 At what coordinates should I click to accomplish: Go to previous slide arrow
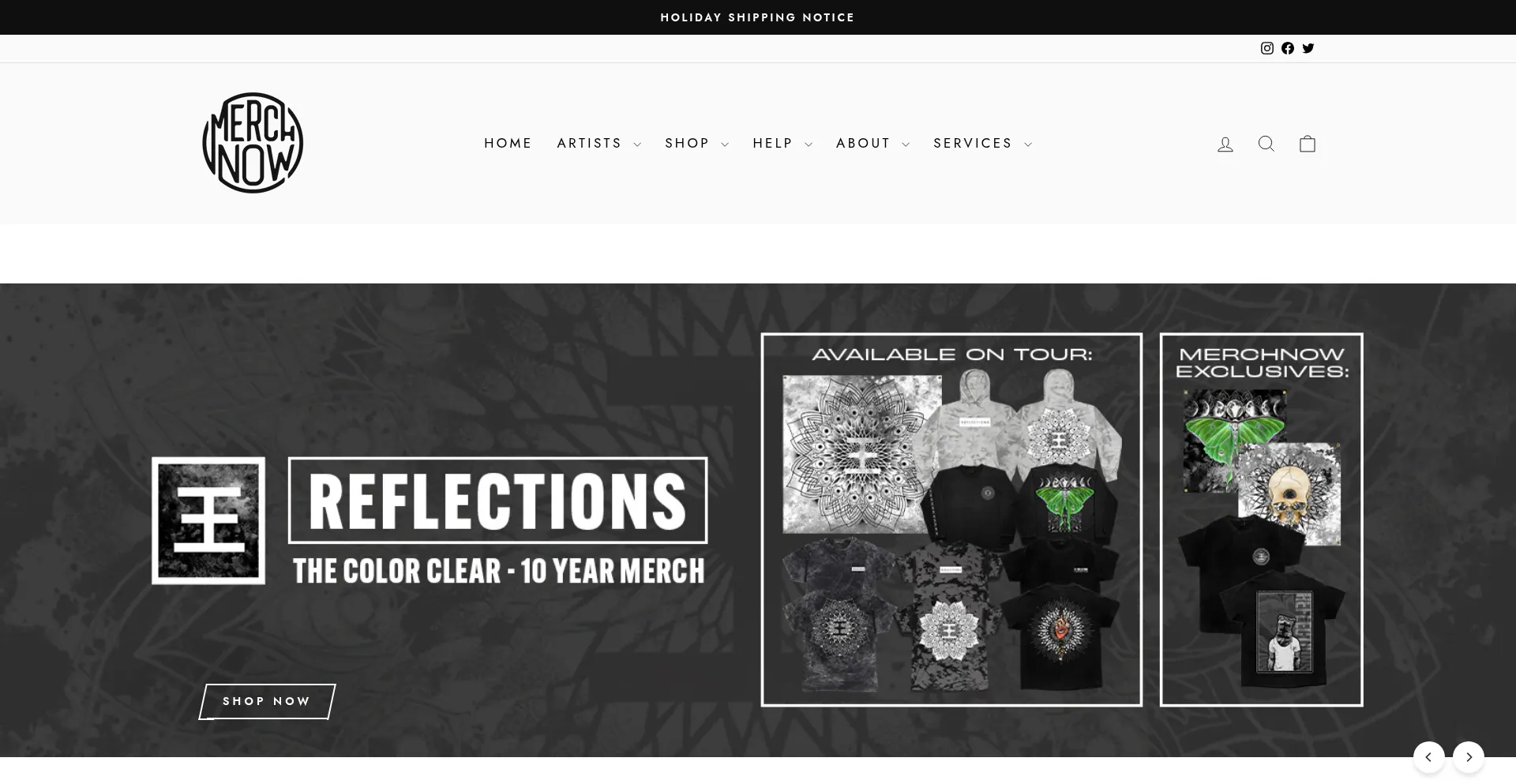tap(1428, 757)
